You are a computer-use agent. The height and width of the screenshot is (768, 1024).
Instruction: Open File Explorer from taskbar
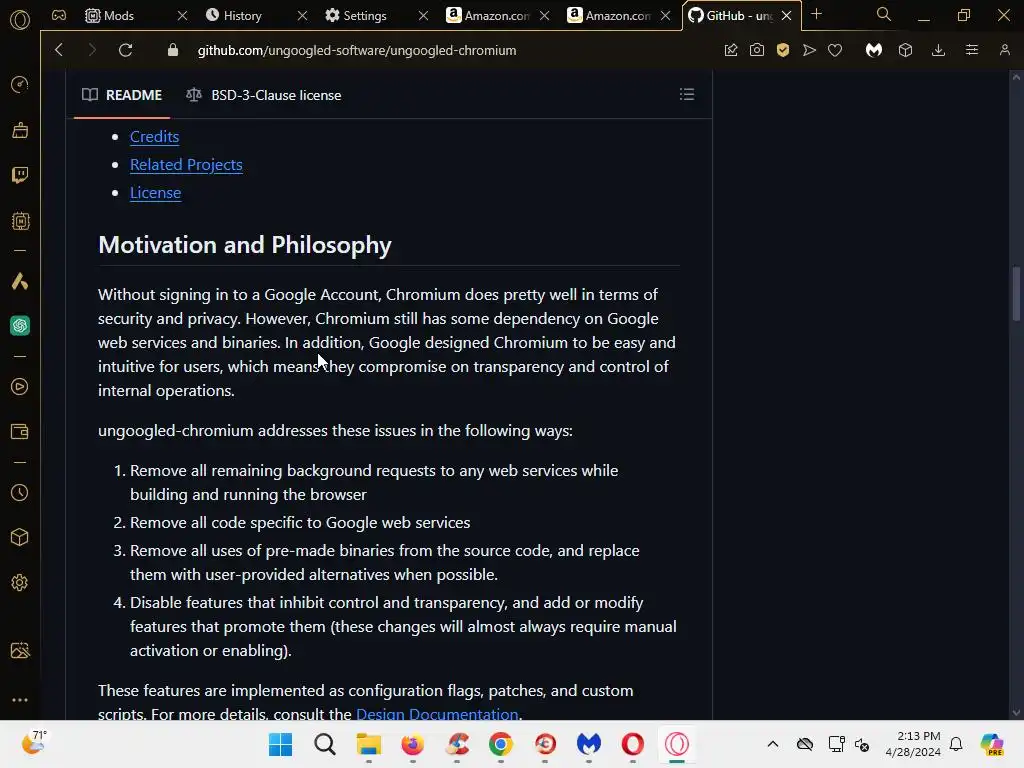[x=368, y=744]
